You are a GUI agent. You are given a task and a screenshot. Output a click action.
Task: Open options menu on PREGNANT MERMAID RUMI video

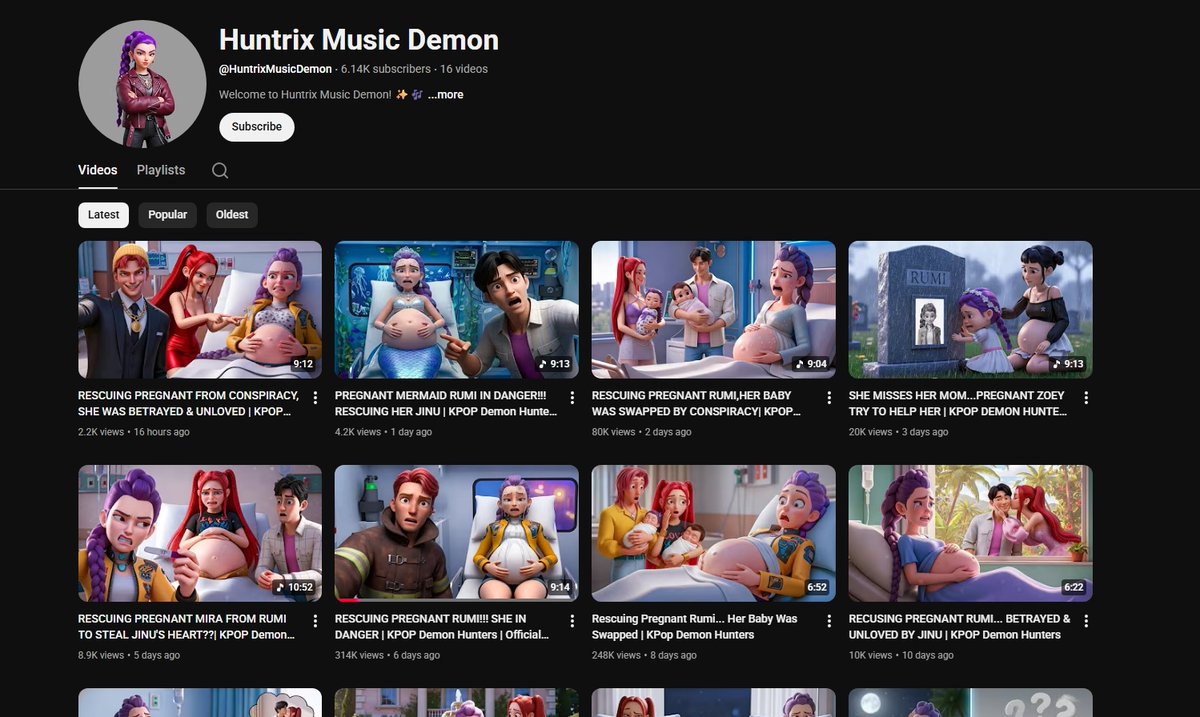coord(573,397)
